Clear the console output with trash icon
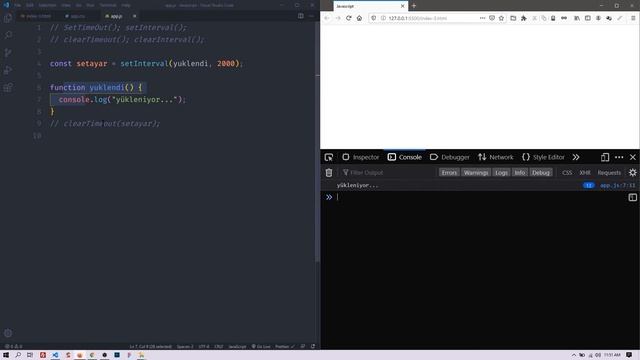The height and width of the screenshot is (360, 640). point(329,173)
